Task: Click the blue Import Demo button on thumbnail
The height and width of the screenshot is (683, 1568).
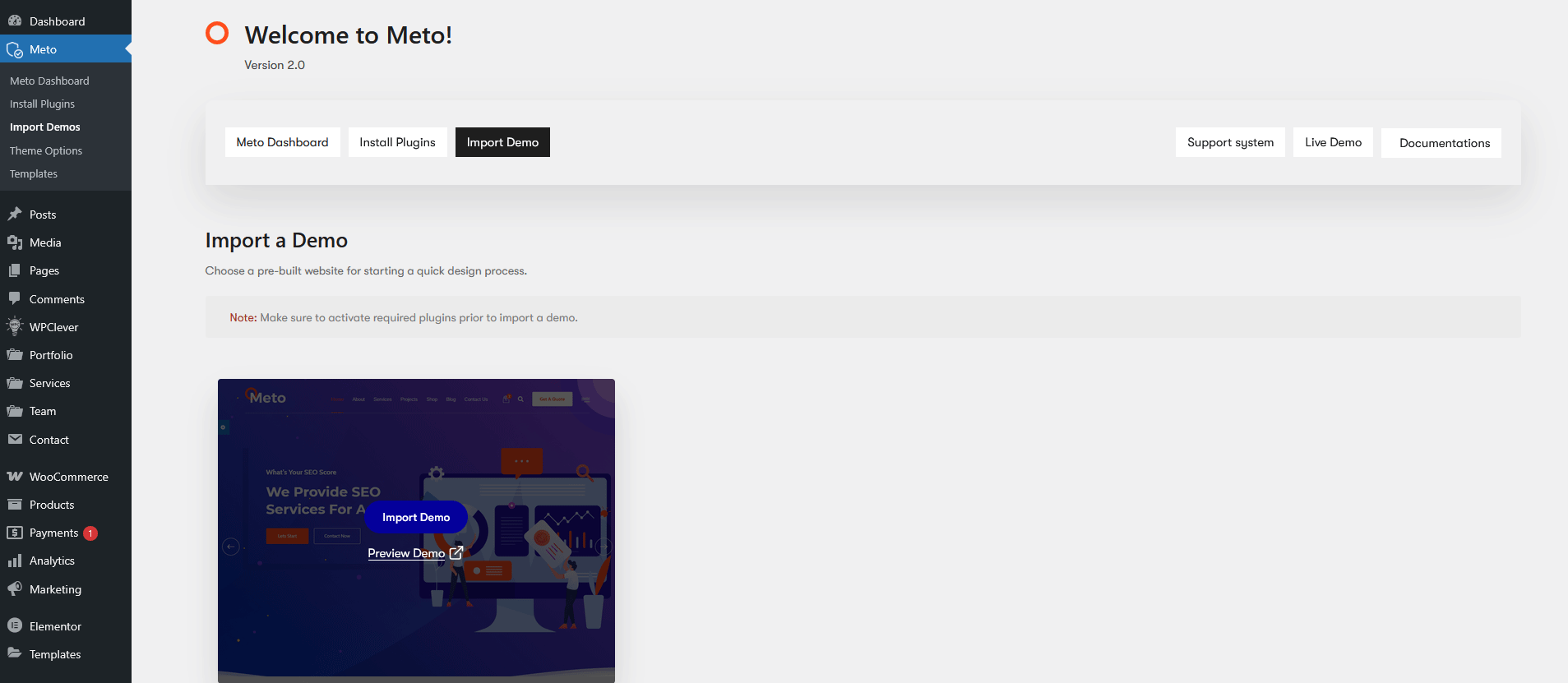Action: tap(416, 517)
